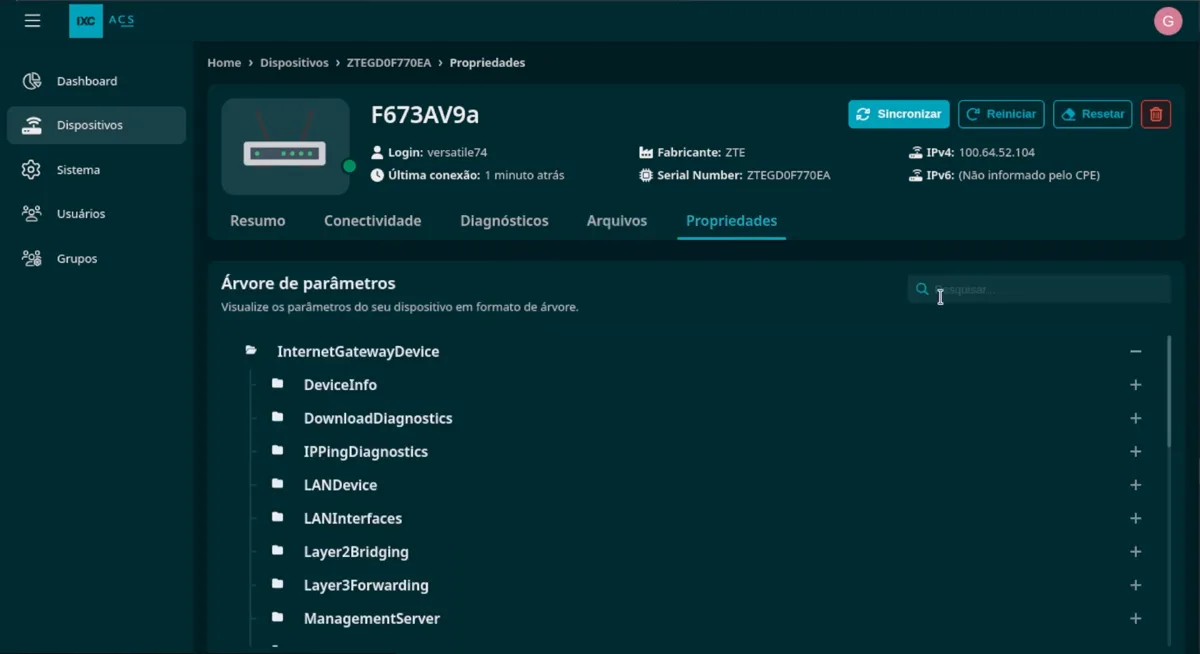Click the Layer3Forwarding folder icon
The height and width of the screenshot is (654, 1200).
tap(278, 584)
